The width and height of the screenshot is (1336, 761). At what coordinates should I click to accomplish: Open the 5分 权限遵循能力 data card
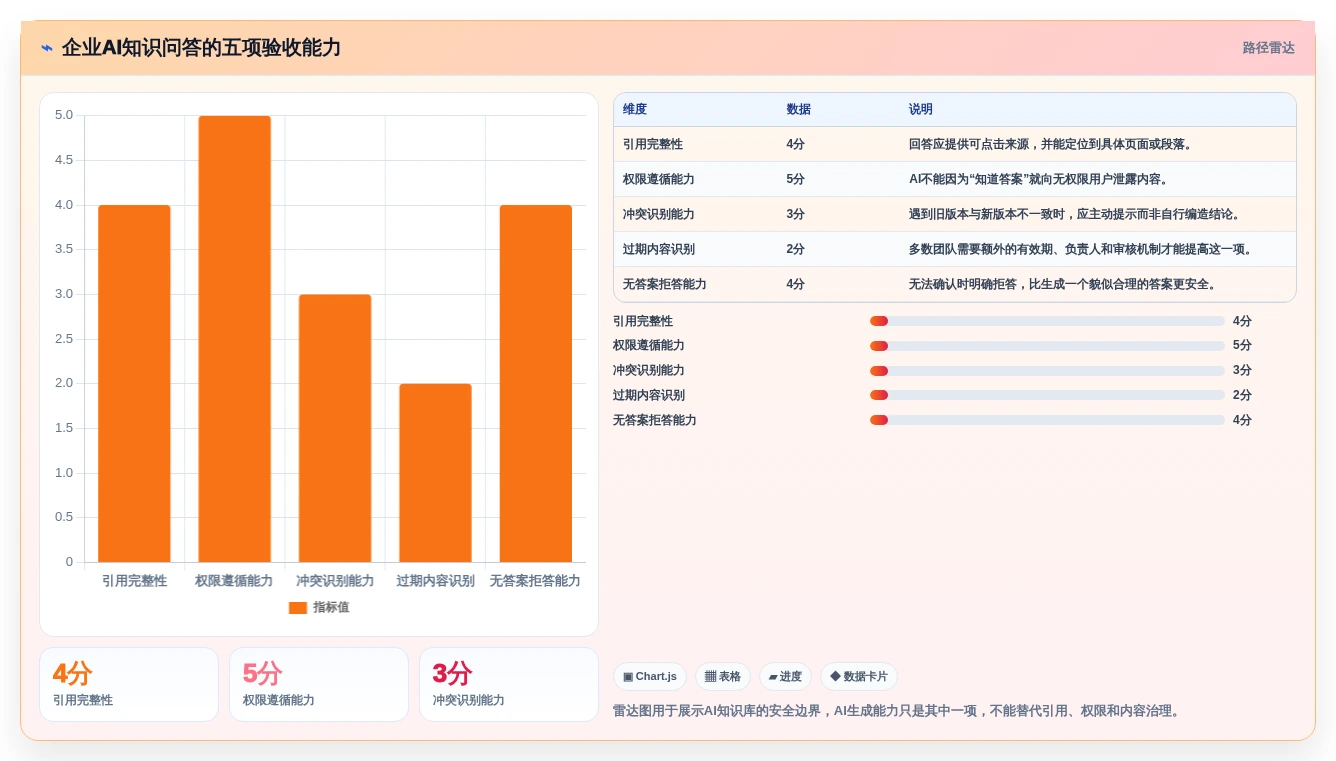tap(319, 685)
